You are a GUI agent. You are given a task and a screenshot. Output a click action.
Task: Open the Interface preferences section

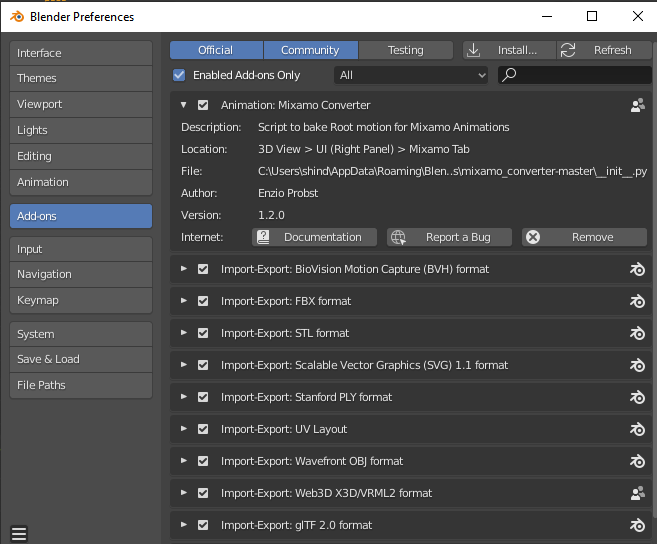(x=81, y=53)
